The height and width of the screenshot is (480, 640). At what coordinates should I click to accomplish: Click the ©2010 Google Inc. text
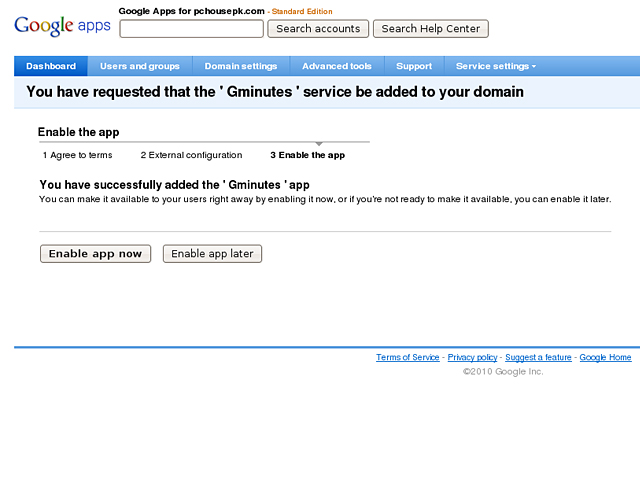[503, 371]
